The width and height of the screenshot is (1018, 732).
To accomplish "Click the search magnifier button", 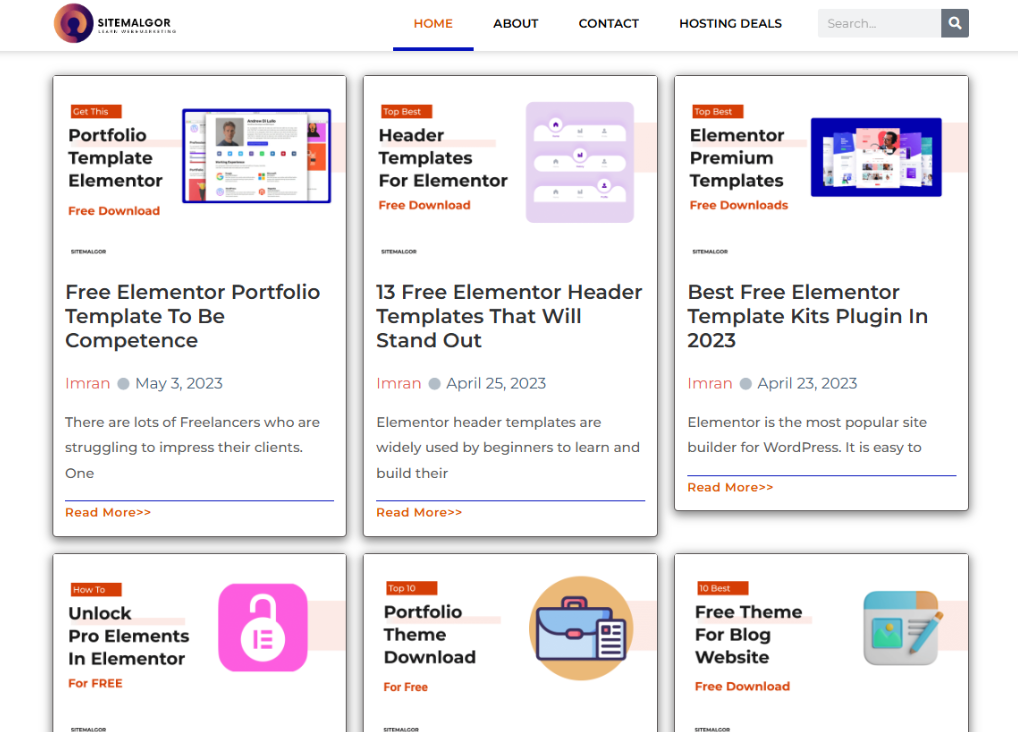I will pos(954,23).
